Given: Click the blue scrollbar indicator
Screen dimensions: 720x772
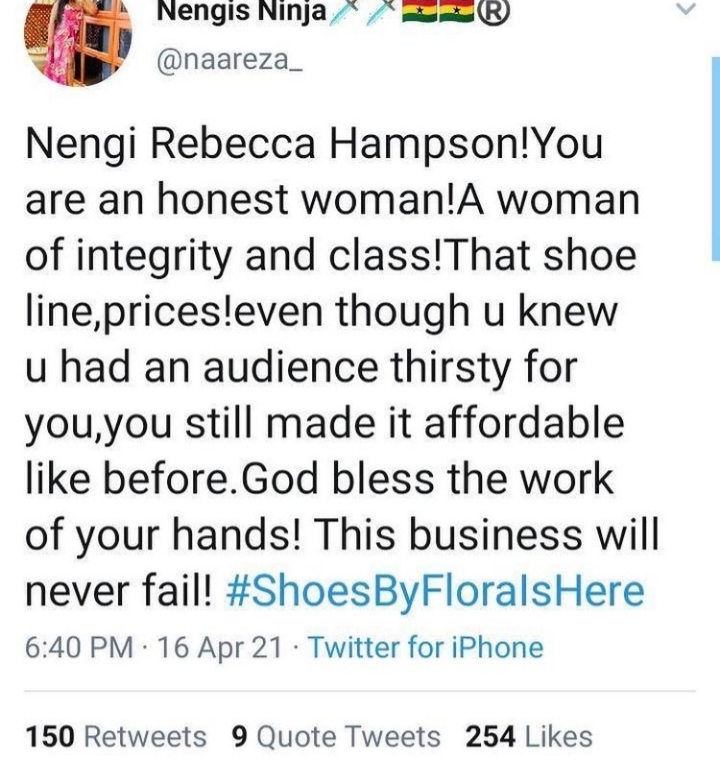Looking at the screenshot, I should pyautogui.click(x=716, y=159).
